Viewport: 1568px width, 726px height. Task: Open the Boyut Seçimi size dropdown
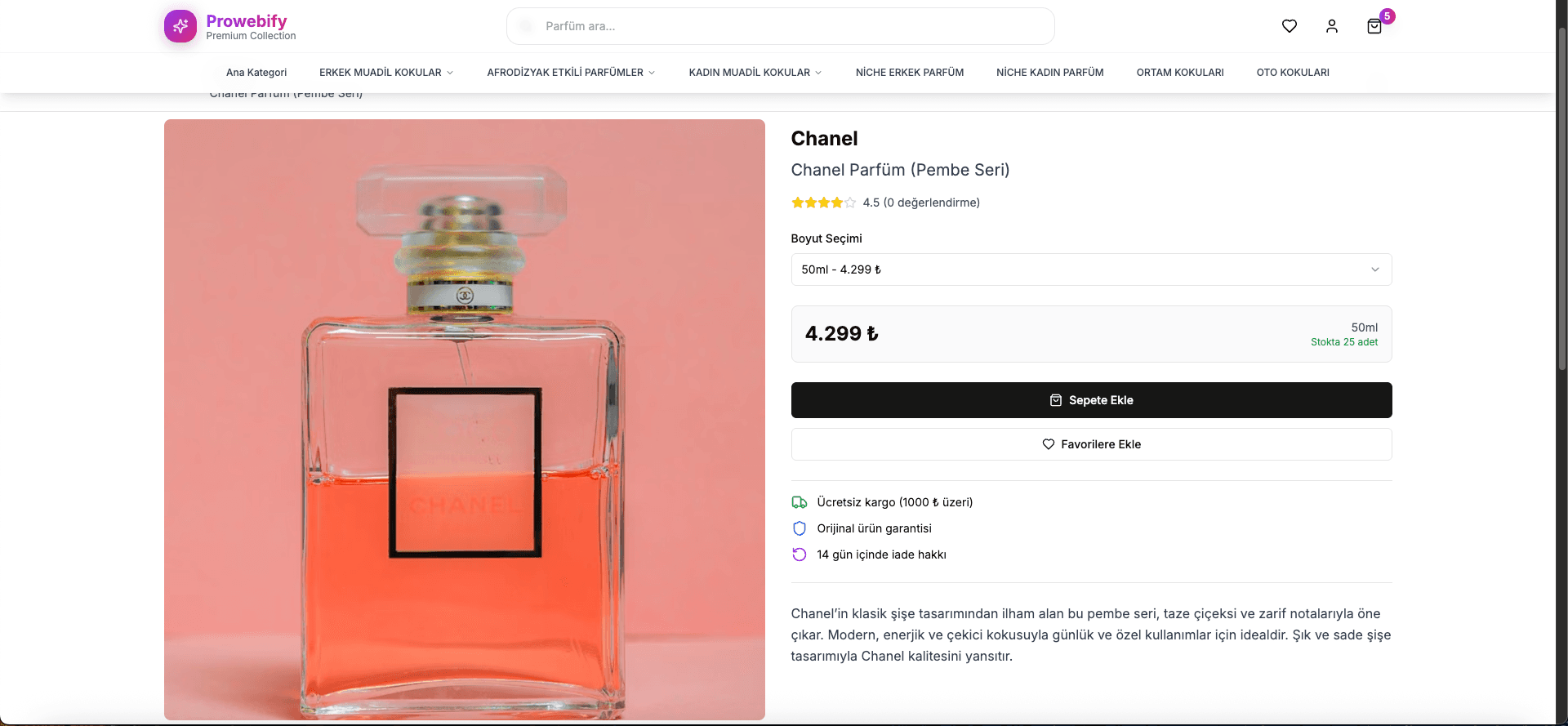click(1091, 269)
